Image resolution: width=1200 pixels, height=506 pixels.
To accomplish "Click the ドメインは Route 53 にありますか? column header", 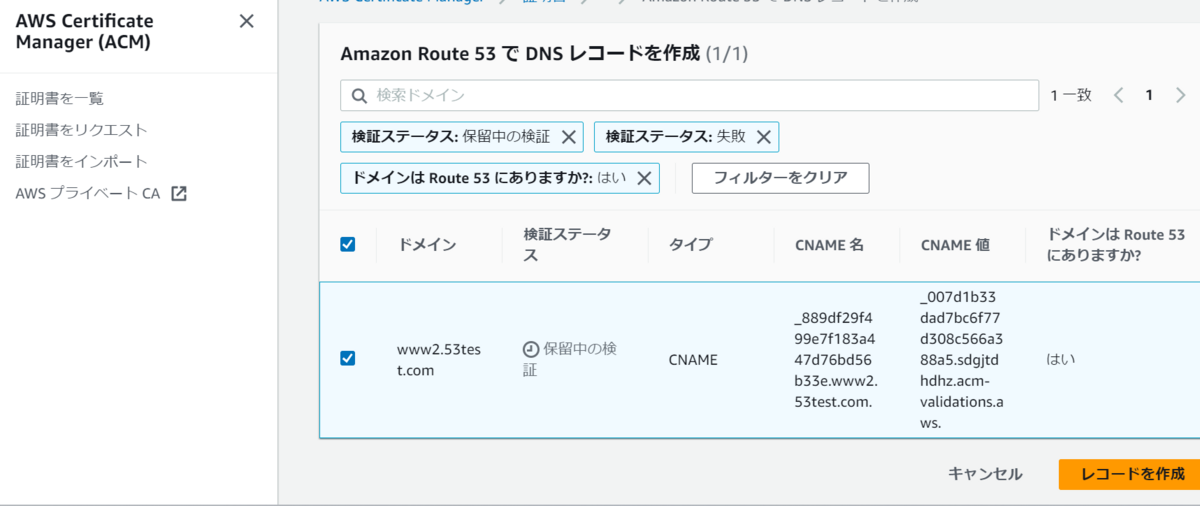I will 1116,244.
